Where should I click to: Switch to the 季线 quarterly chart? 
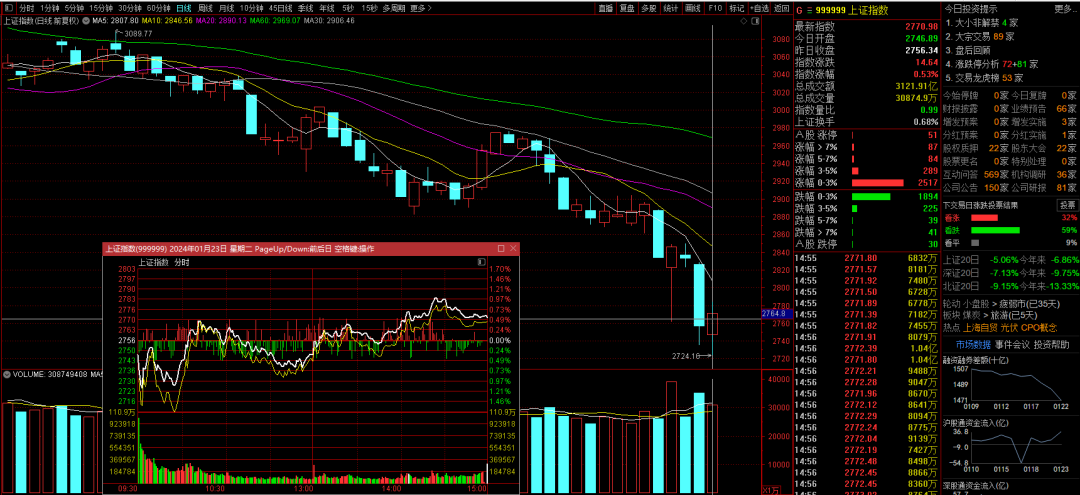306,8
